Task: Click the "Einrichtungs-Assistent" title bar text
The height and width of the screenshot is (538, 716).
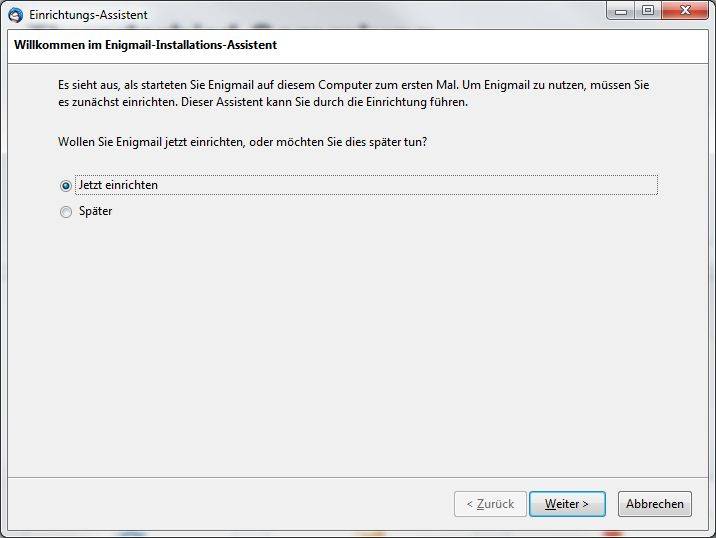Action: coord(88,15)
